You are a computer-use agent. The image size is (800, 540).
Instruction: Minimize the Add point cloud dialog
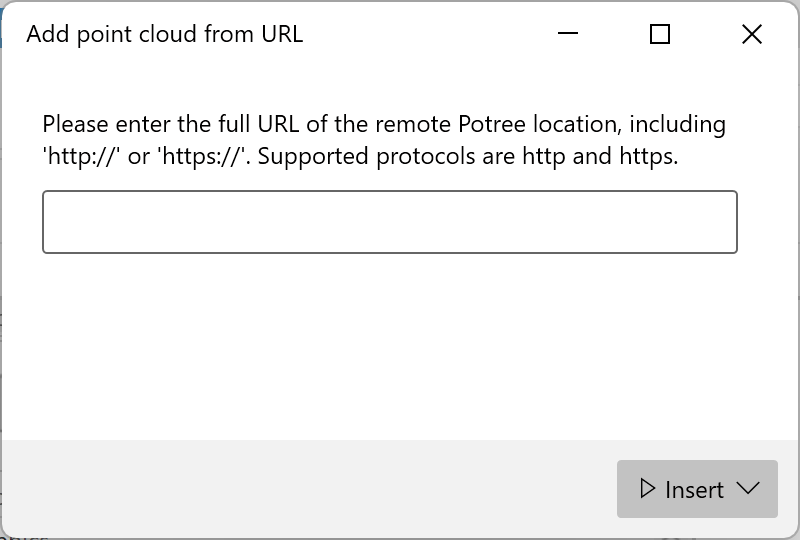click(x=568, y=34)
